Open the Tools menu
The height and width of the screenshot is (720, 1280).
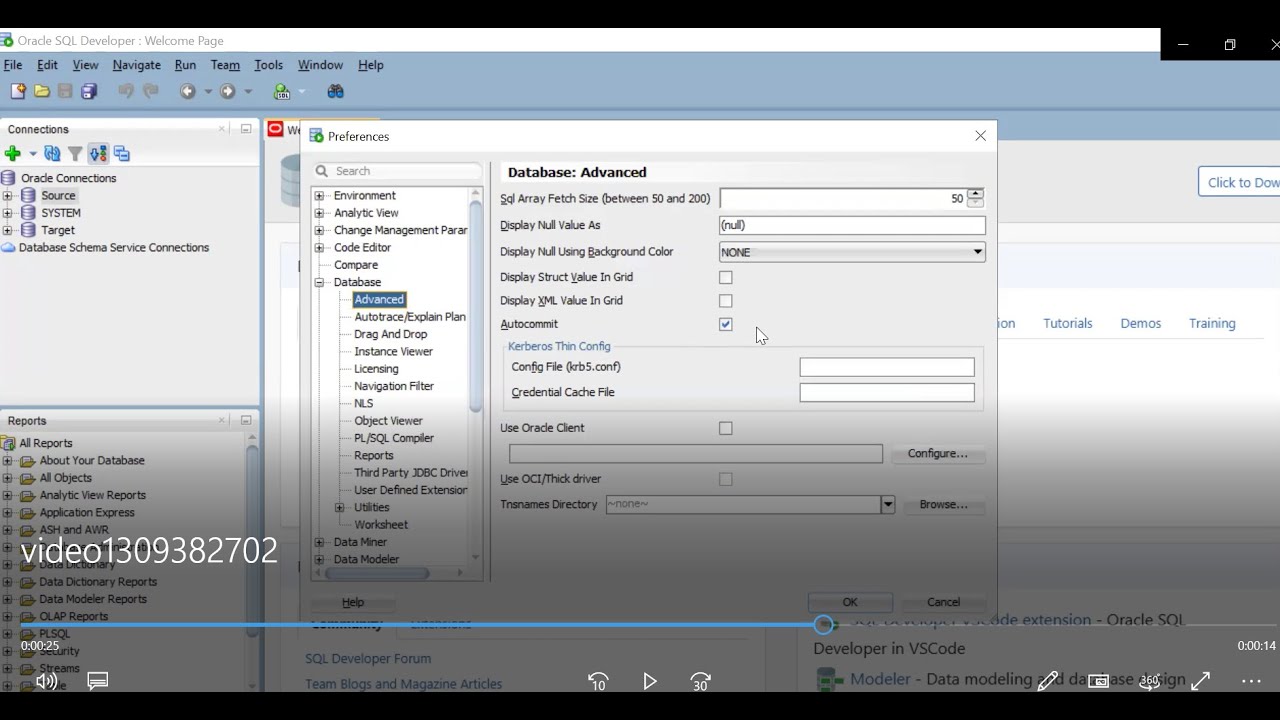coord(268,65)
